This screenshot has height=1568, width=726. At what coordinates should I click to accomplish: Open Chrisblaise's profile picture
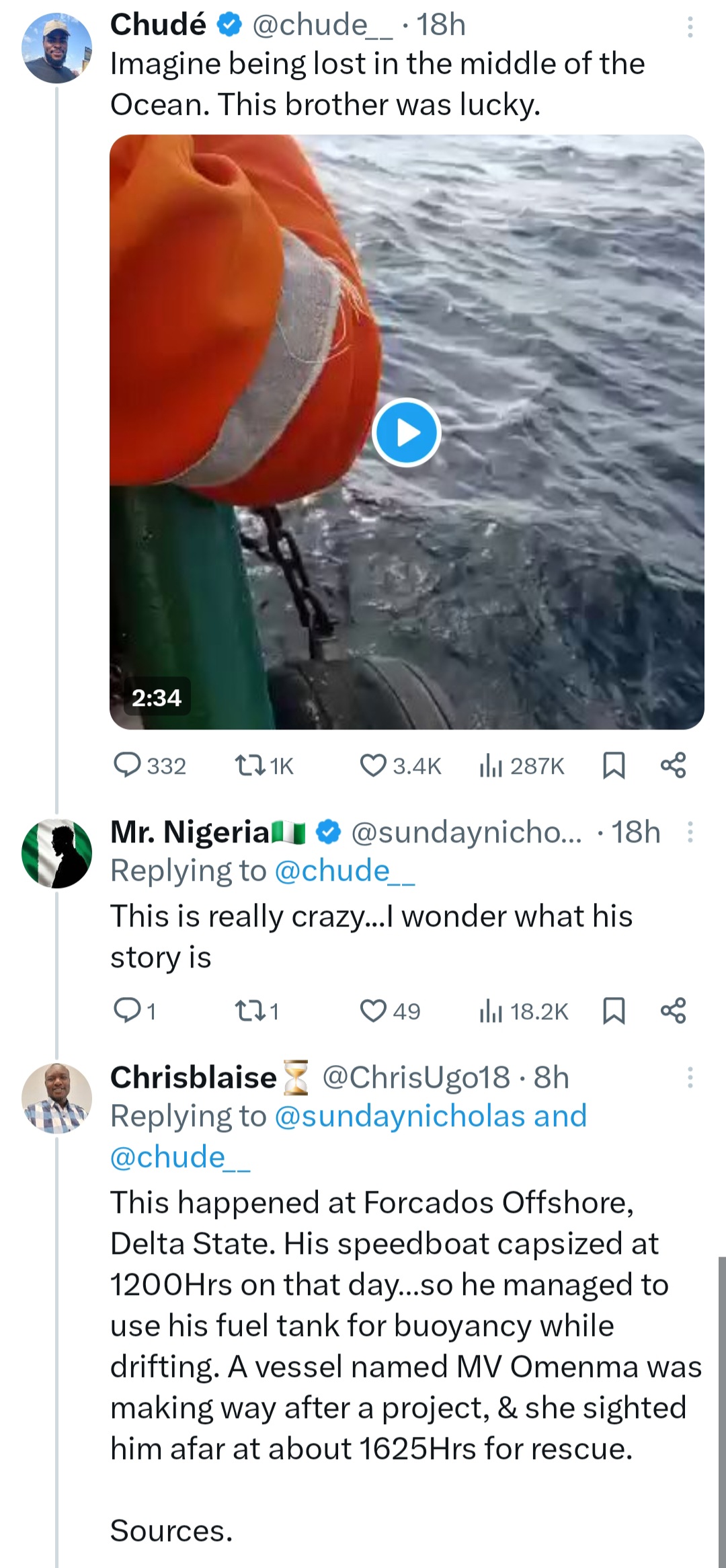click(57, 1098)
